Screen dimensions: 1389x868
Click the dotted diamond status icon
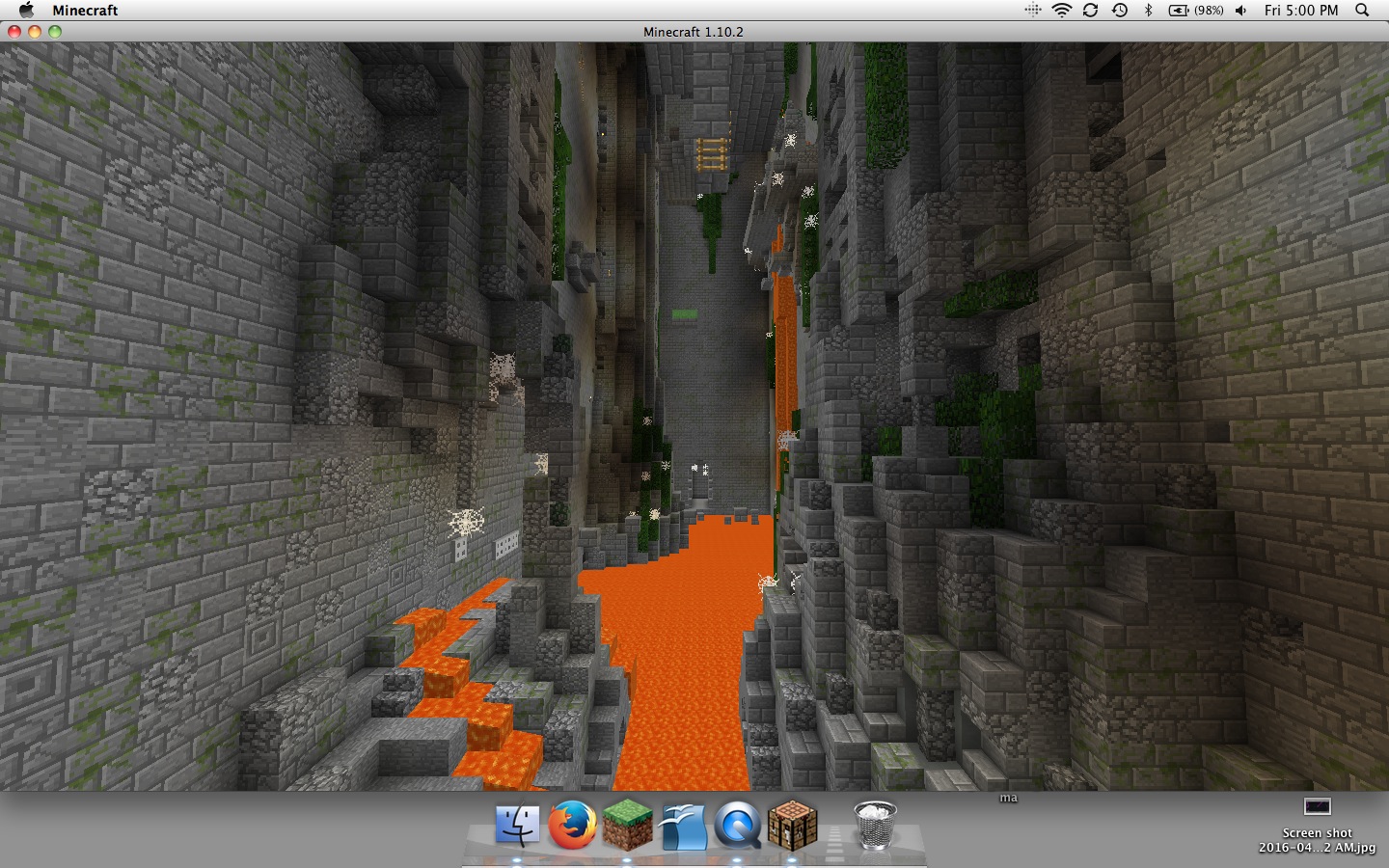[1033, 10]
